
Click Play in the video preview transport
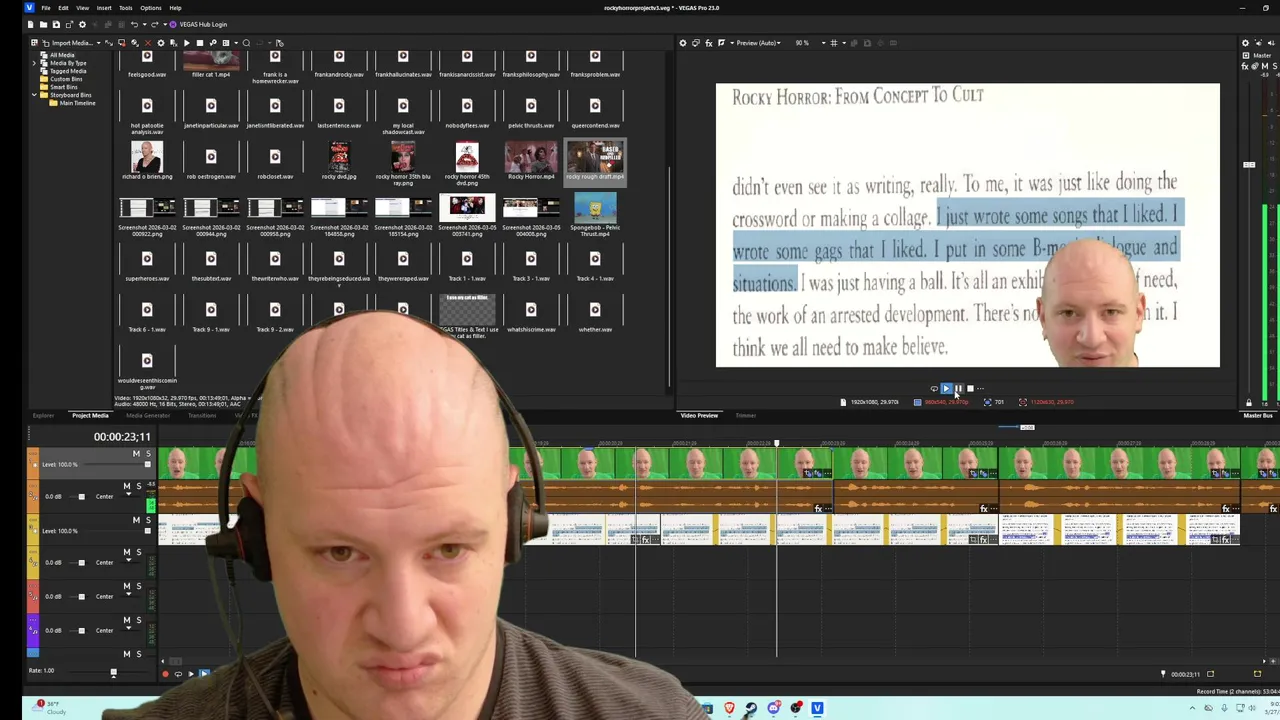(x=946, y=388)
